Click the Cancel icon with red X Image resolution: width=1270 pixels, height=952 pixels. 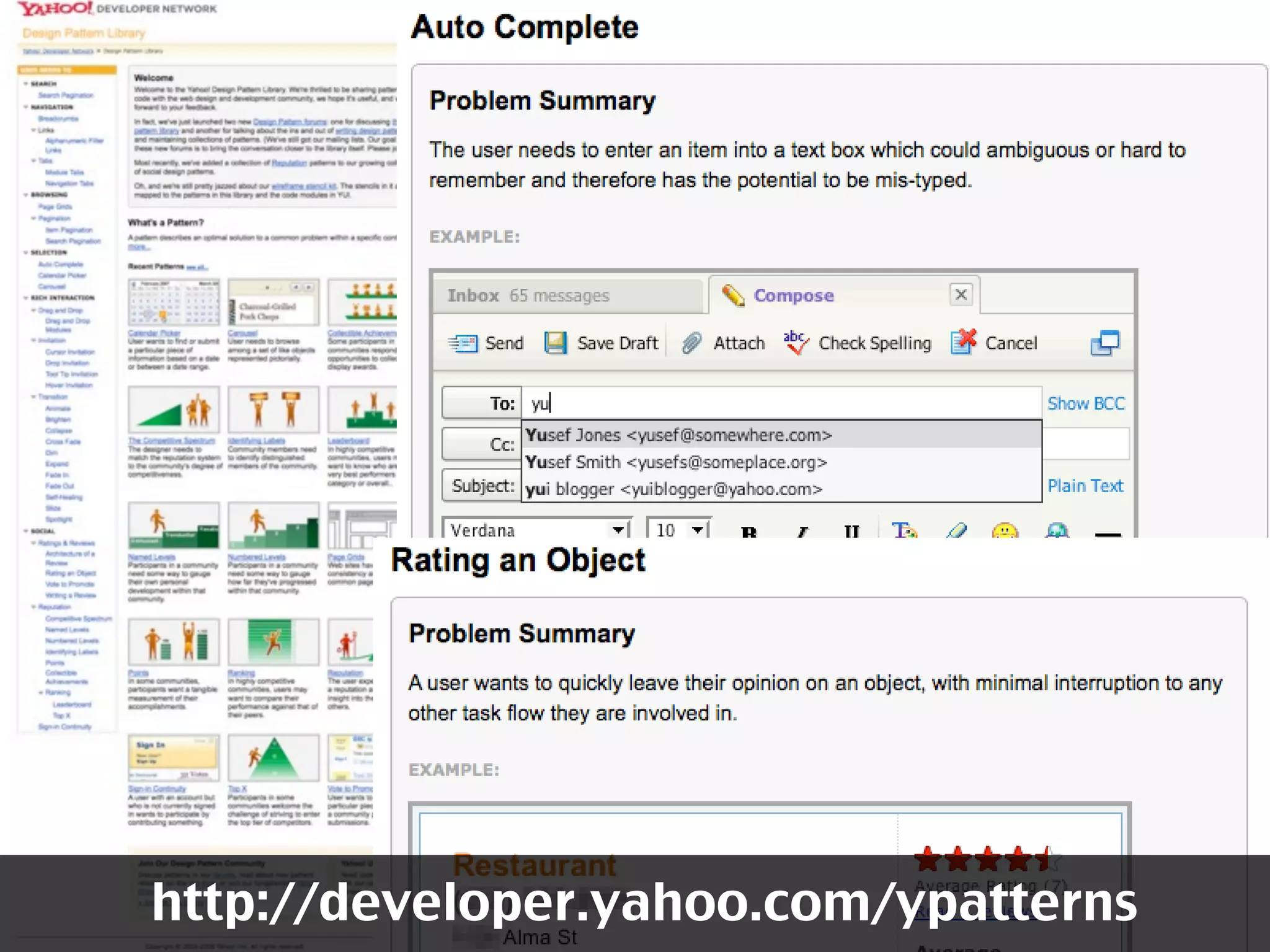pos(963,342)
